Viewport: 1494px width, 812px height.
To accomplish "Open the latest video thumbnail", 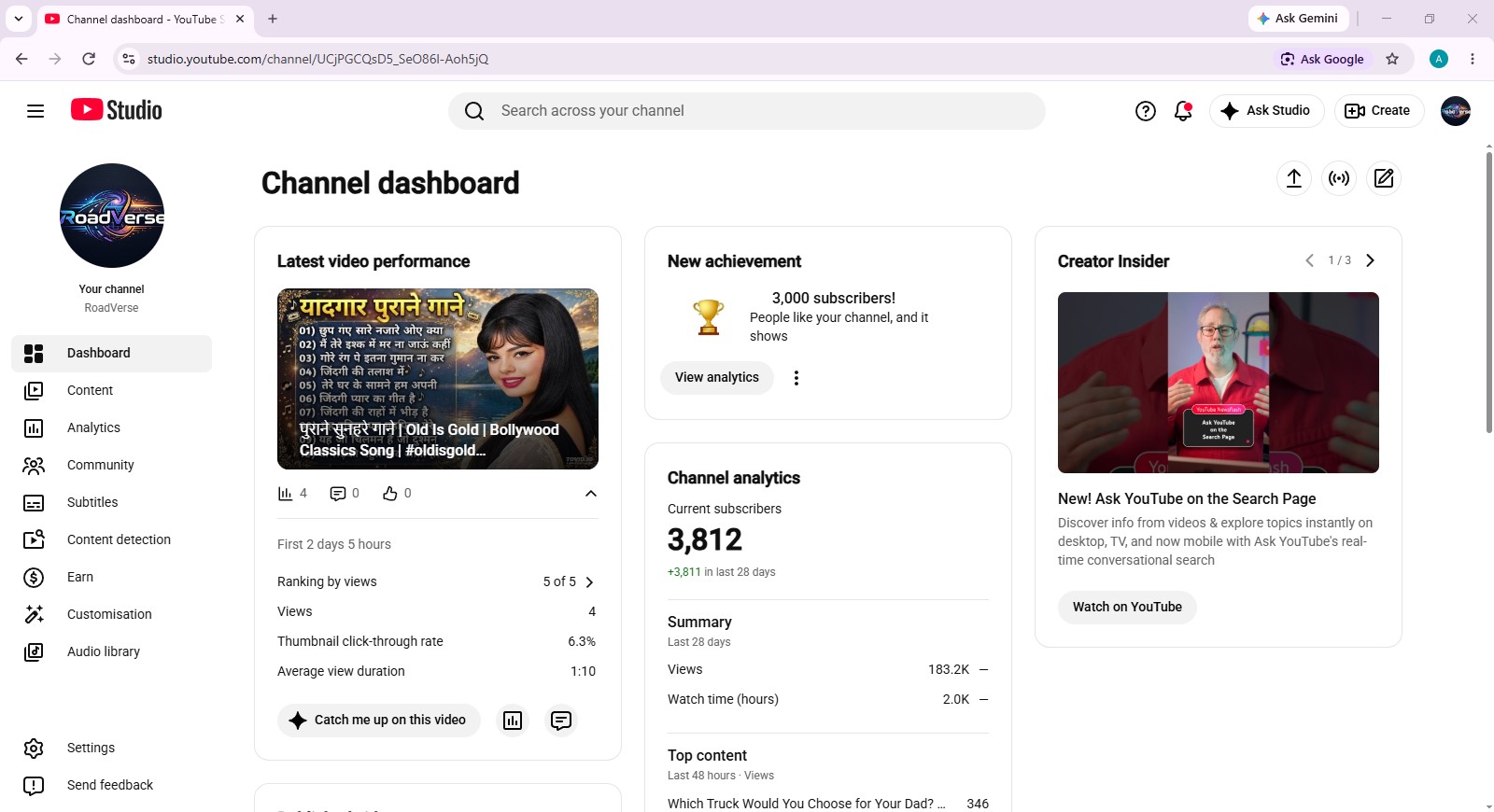I will pos(438,379).
